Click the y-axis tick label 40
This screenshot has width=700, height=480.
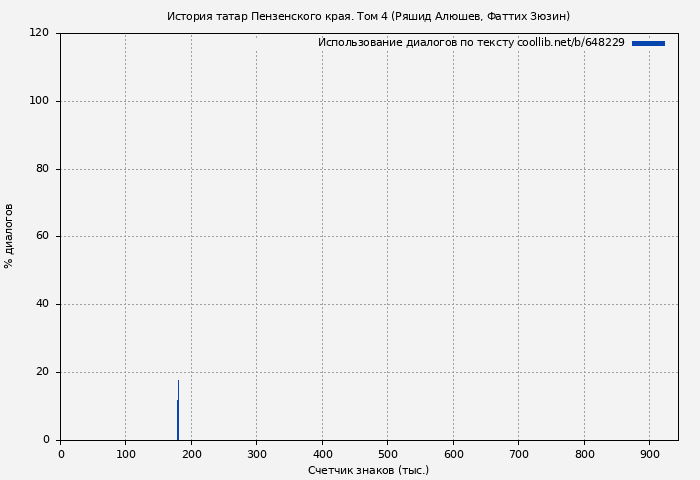pyautogui.click(x=43, y=304)
